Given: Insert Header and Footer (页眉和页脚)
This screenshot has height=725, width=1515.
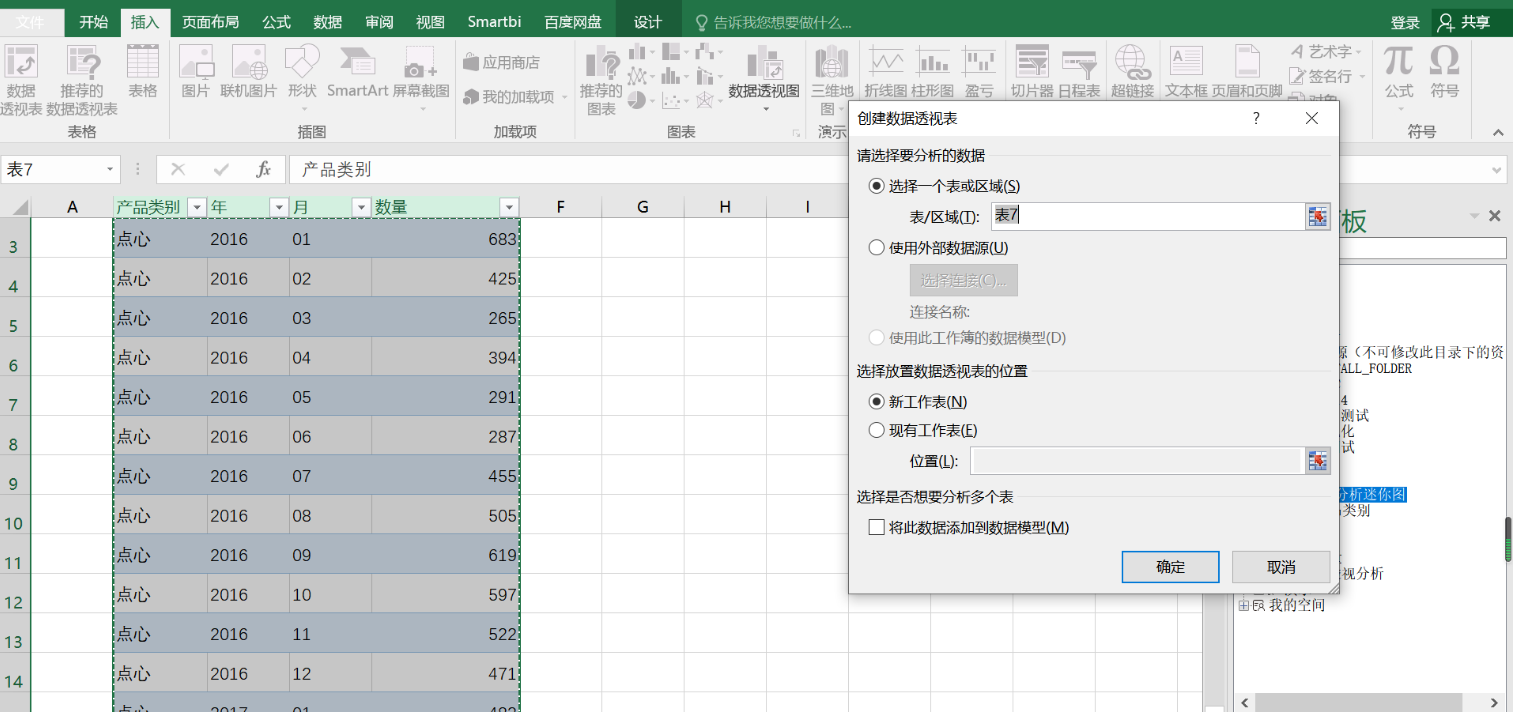Looking at the screenshot, I should (x=1247, y=72).
